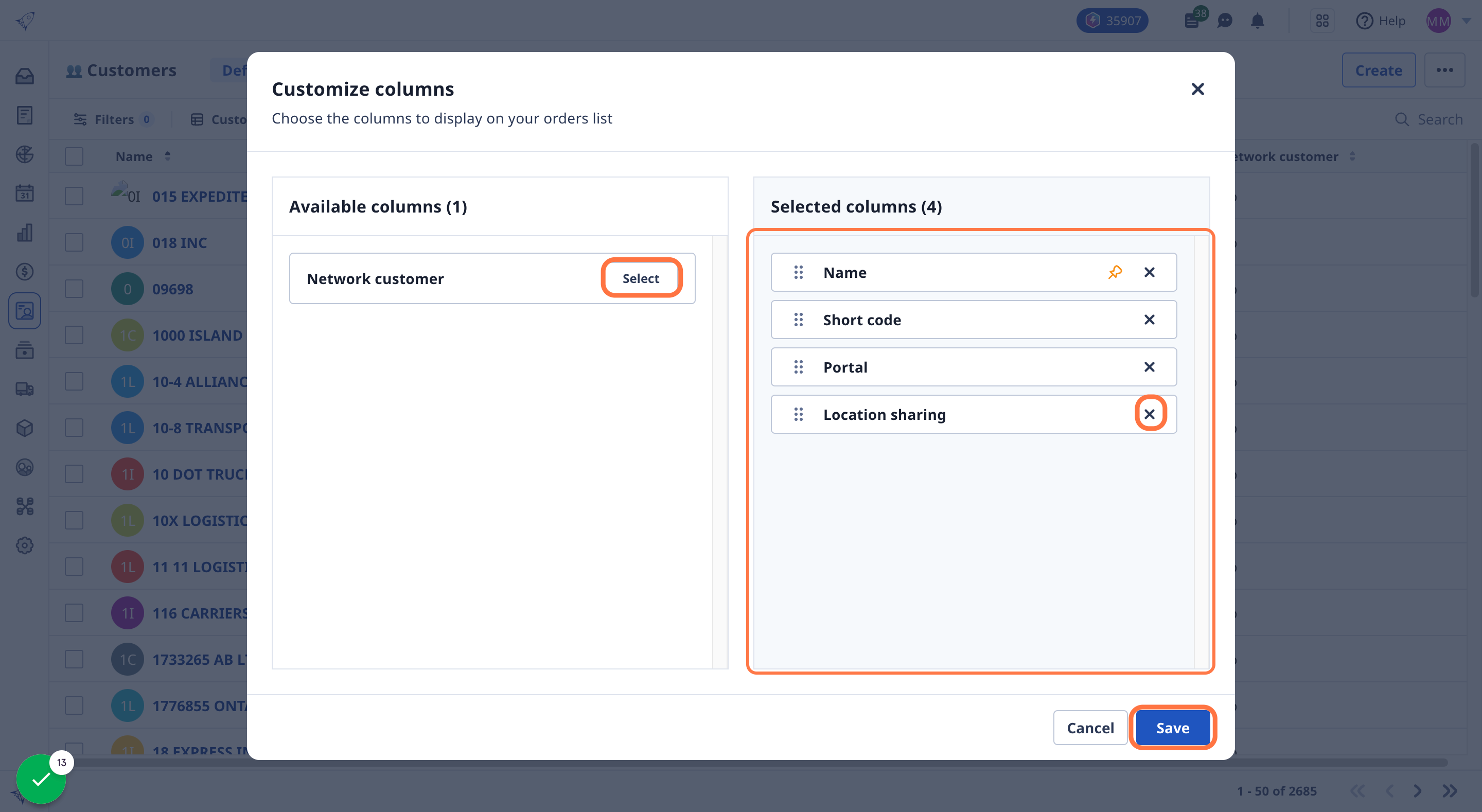Check the 1000 ISLAND row checkbox
The width and height of the screenshot is (1482, 812).
[74, 335]
